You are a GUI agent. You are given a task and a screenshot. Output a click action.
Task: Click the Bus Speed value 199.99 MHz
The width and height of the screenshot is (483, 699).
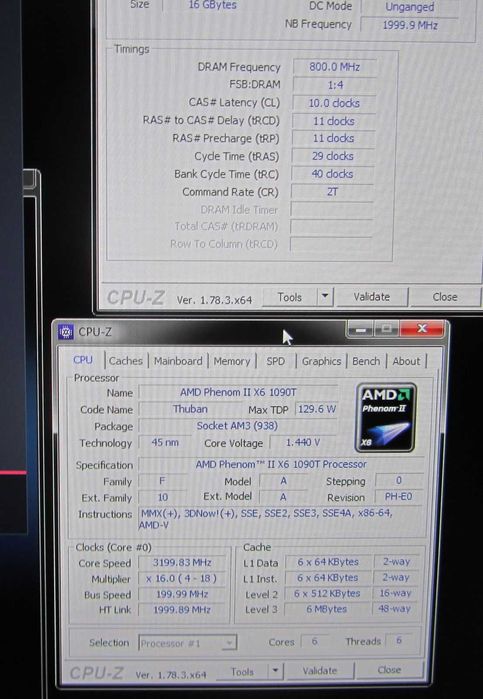click(182, 594)
